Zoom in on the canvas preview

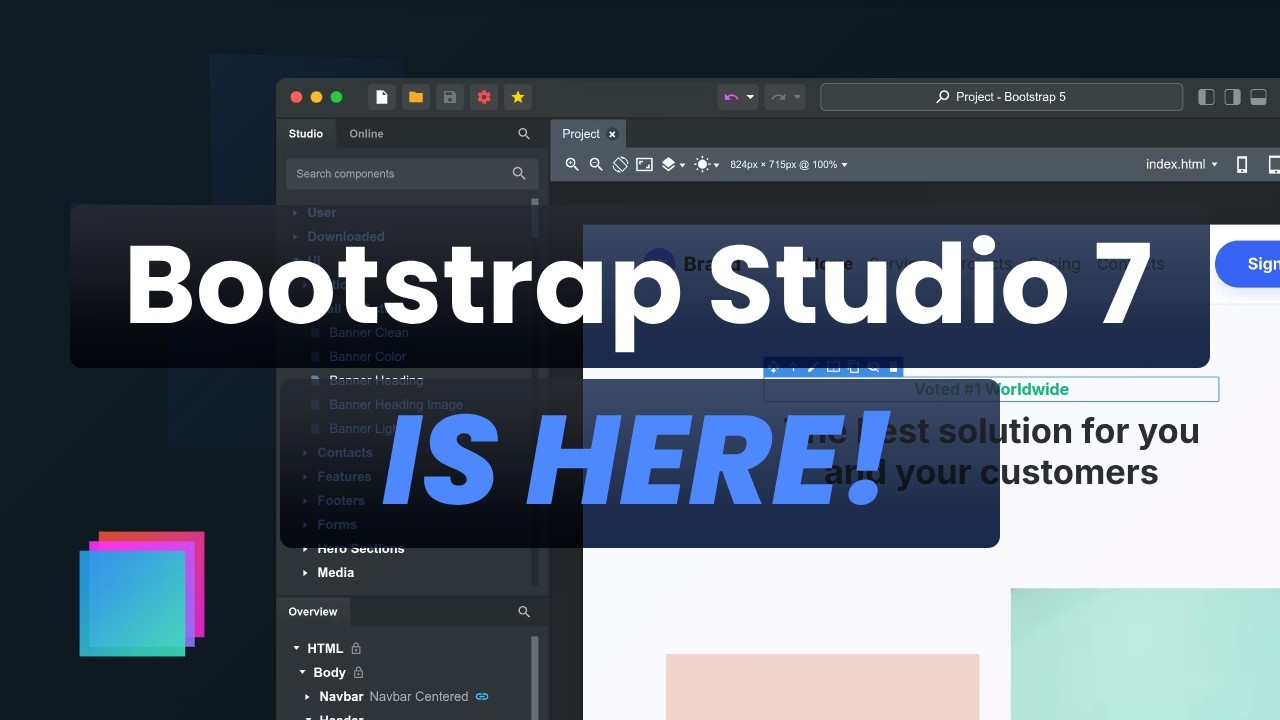click(x=571, y=164)
